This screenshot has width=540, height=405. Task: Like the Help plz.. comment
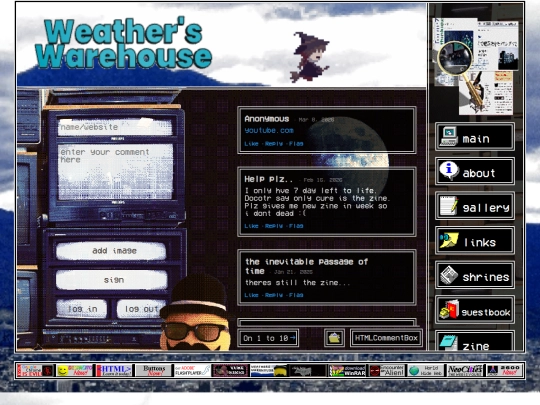click(x=251, y=226)
